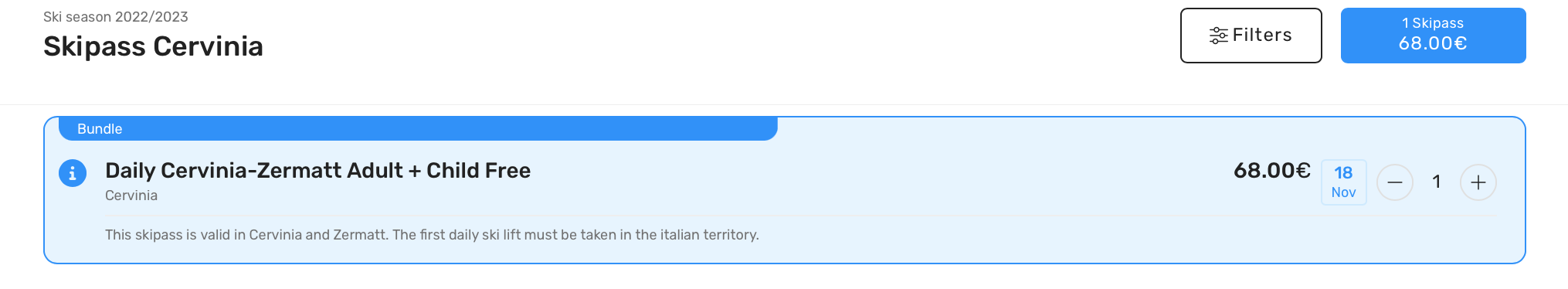1568x289 pixels.
Task: Open Daily Cervinia-Zermatt Adult + Child Free title
Action: point(317,171)
